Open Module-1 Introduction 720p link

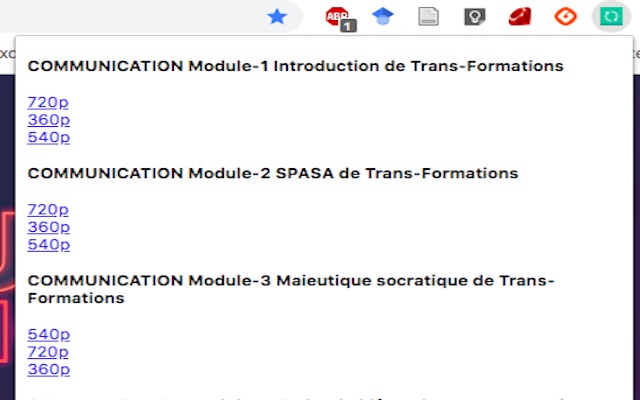[x=48, y=102]
